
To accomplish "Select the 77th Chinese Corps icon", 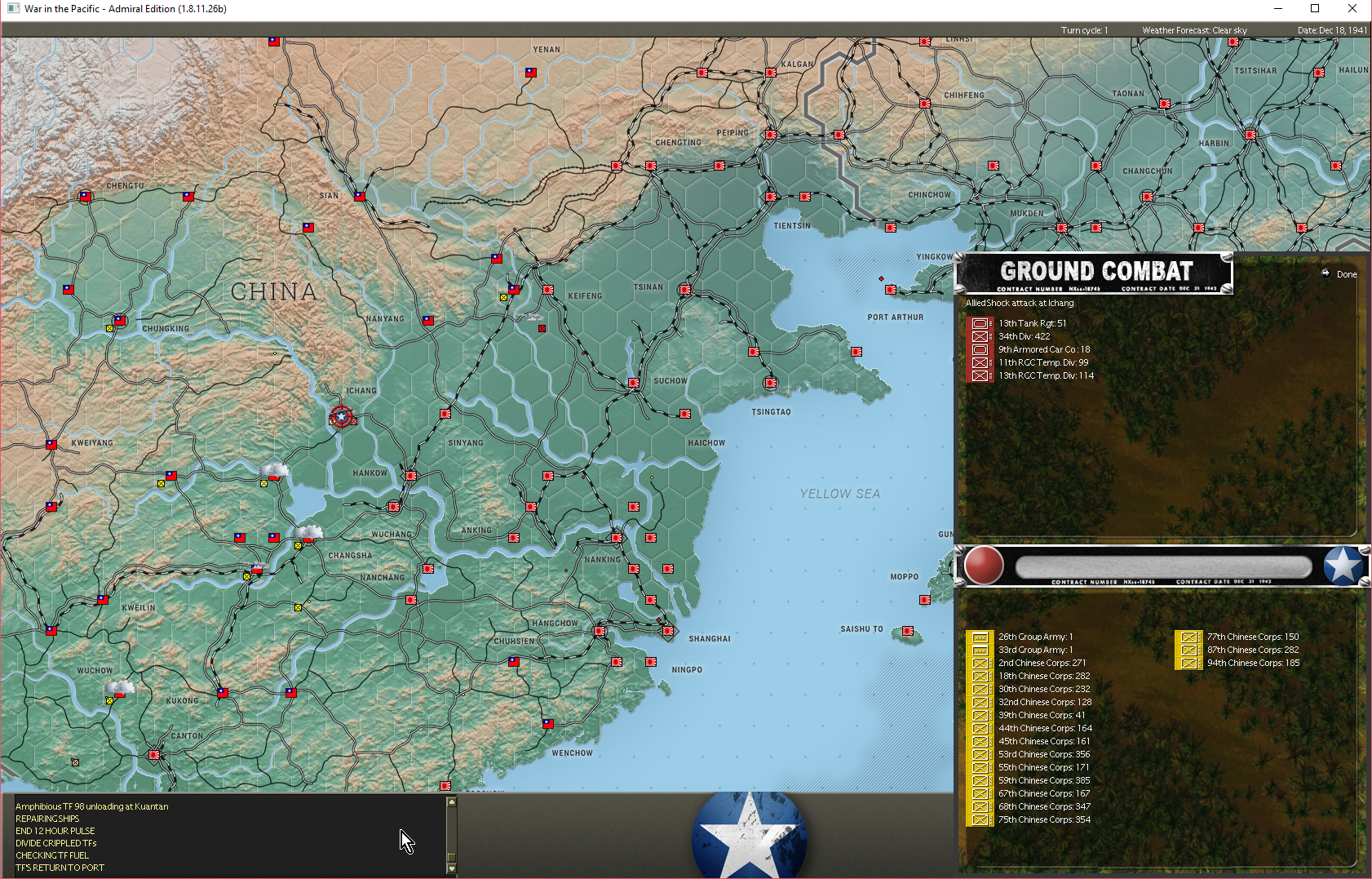I will point(1188,637).
